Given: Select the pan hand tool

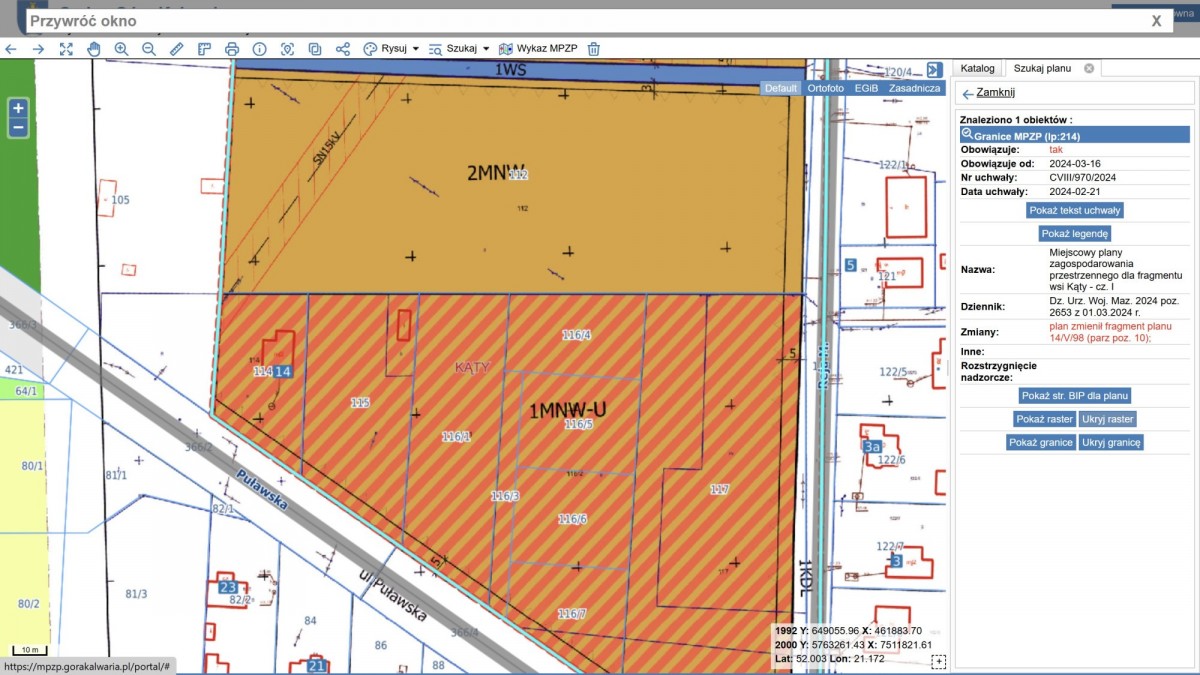Looking at the screenshot, I should [94, 49].
